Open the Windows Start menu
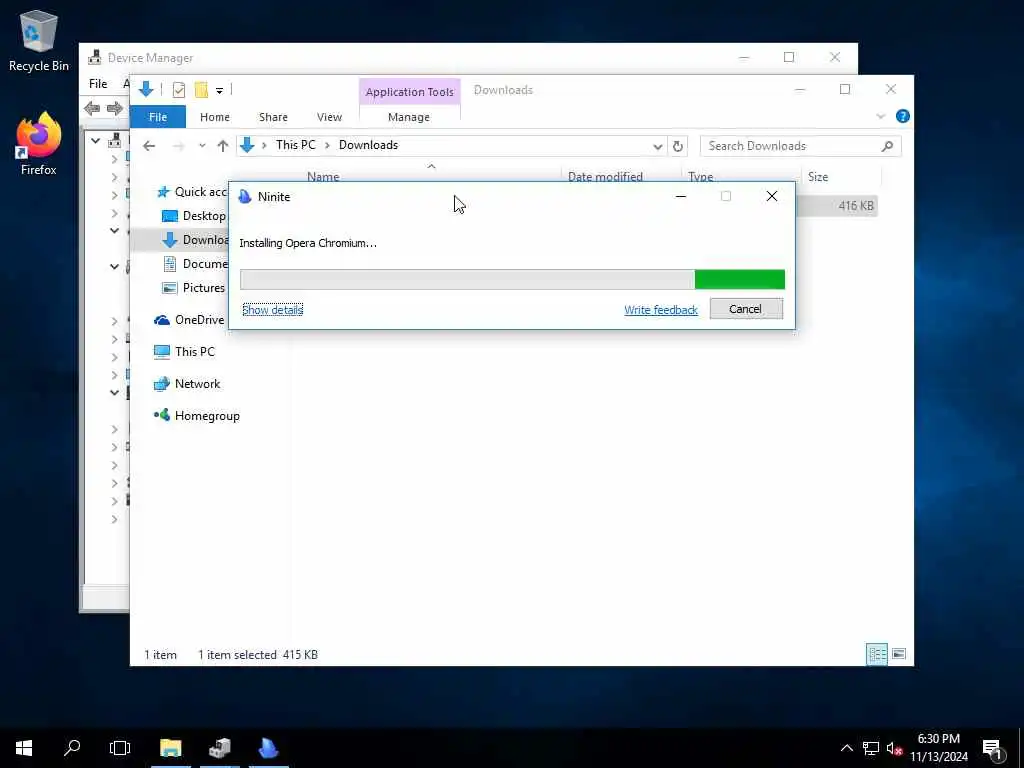Screen dimensions: 1024x768 (24, 748)
